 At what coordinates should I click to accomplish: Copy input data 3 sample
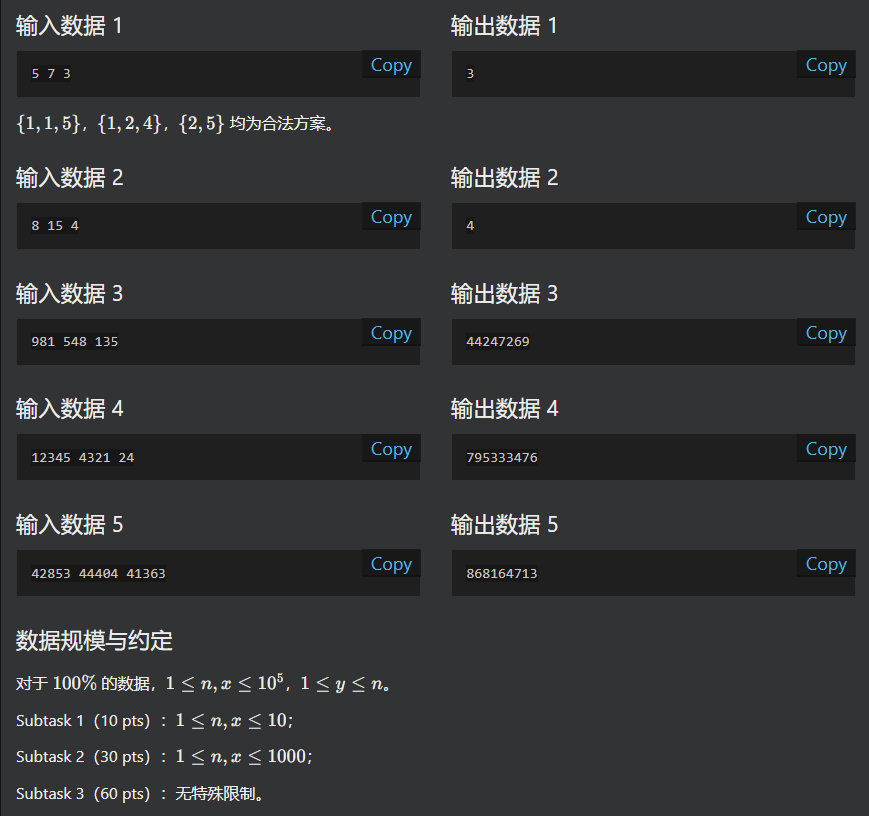[391, 332]
